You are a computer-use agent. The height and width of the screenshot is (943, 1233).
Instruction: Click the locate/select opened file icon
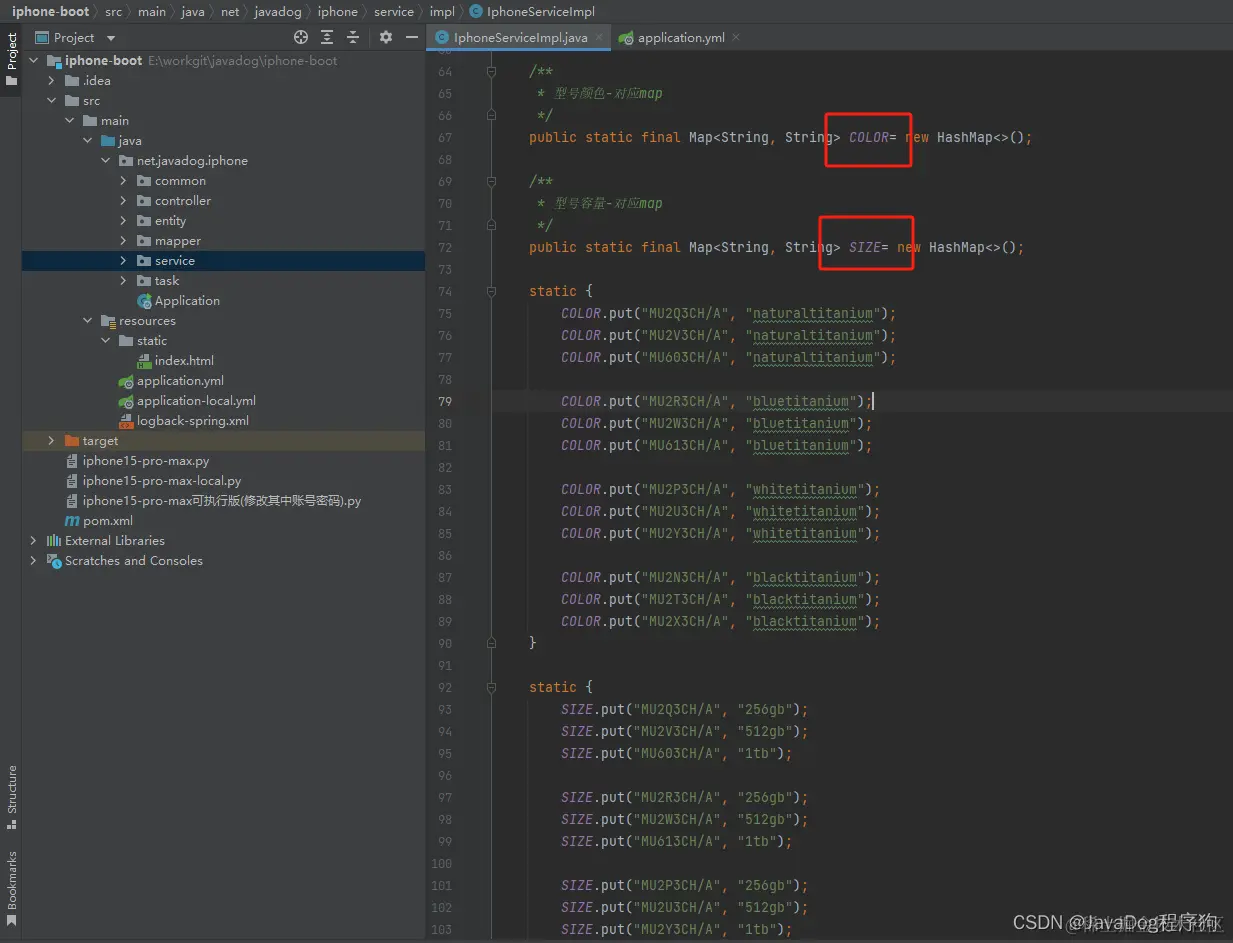click(301, 37)
